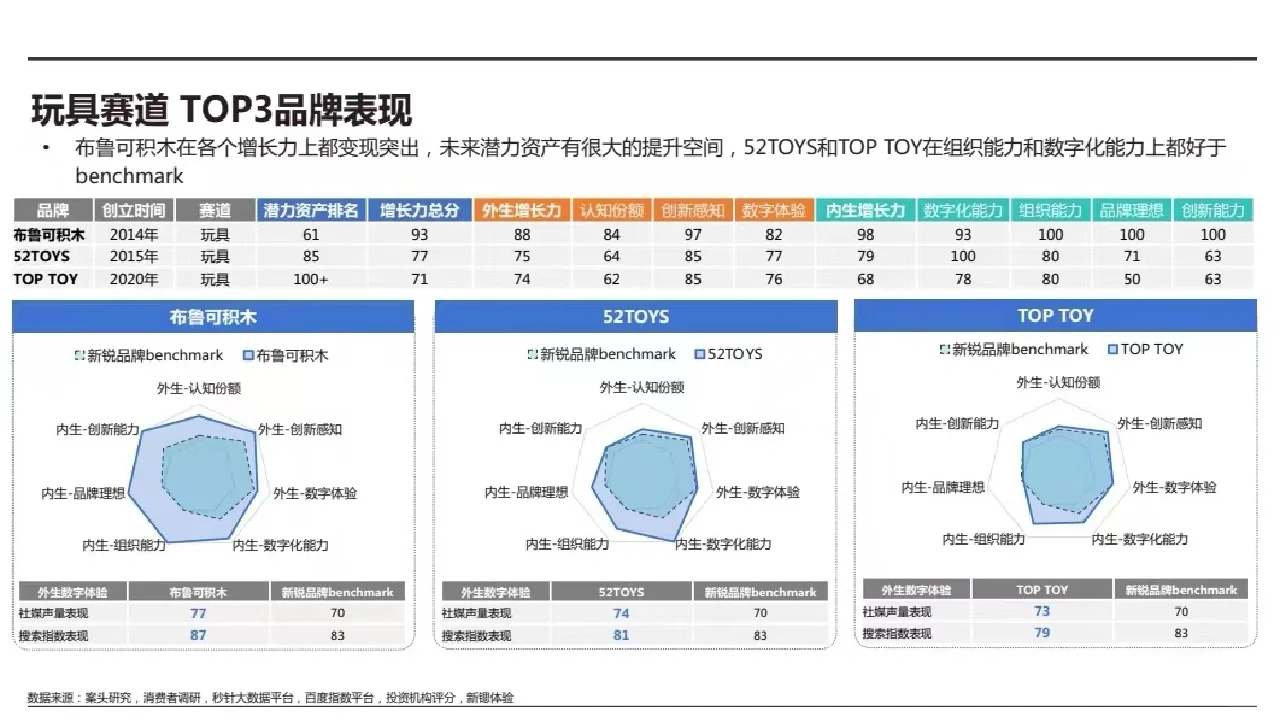
Task: Select the 布鲁可积木 row name in top table
Action: coord(49,235)
